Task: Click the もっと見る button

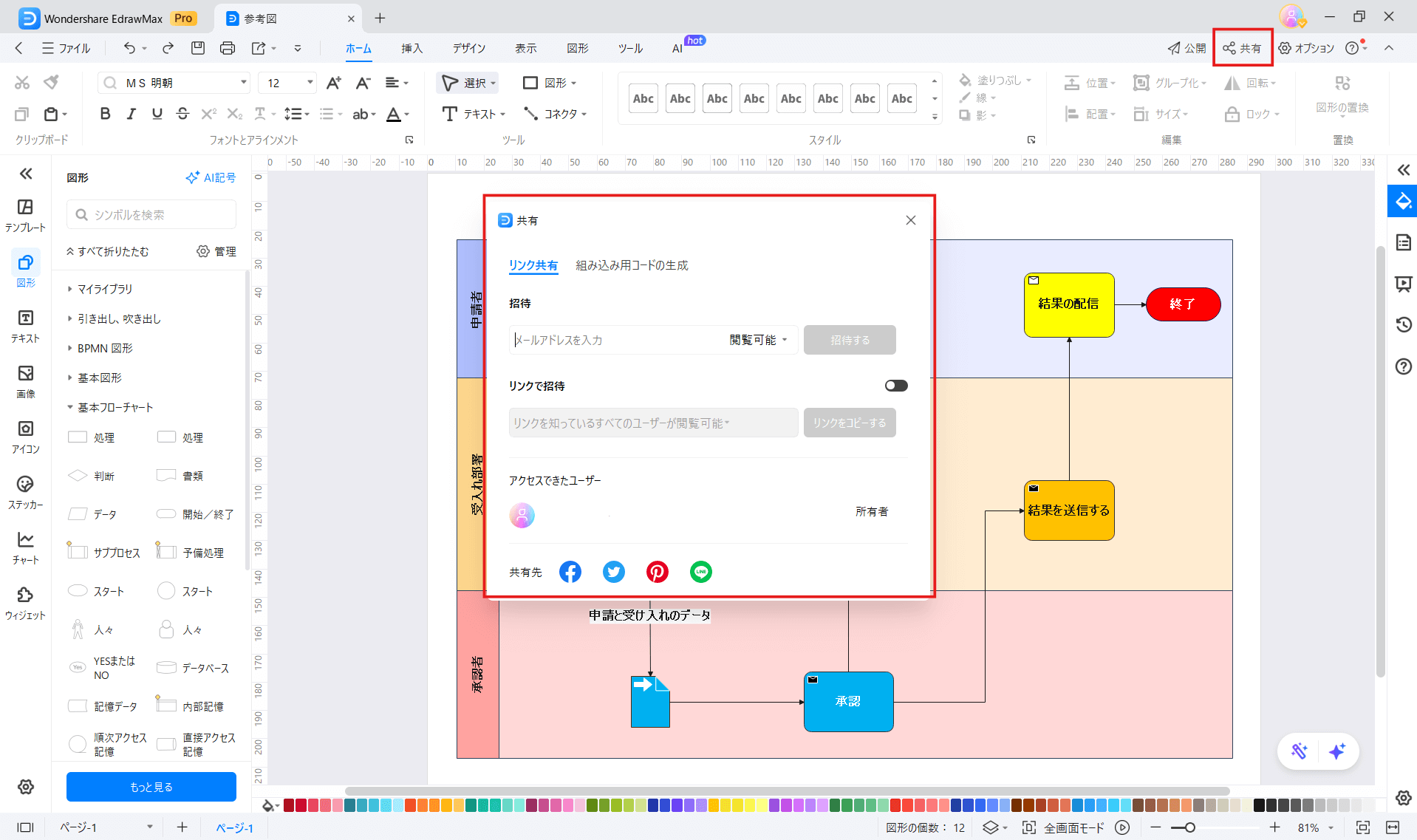Action: 151,787
